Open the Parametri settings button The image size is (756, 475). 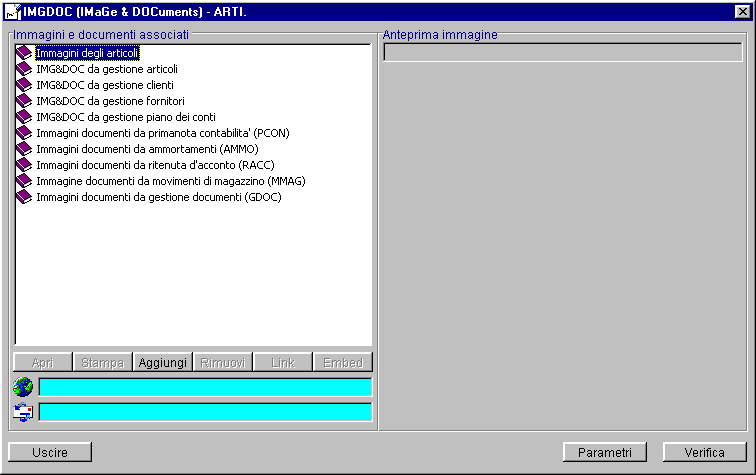[605, 452]
